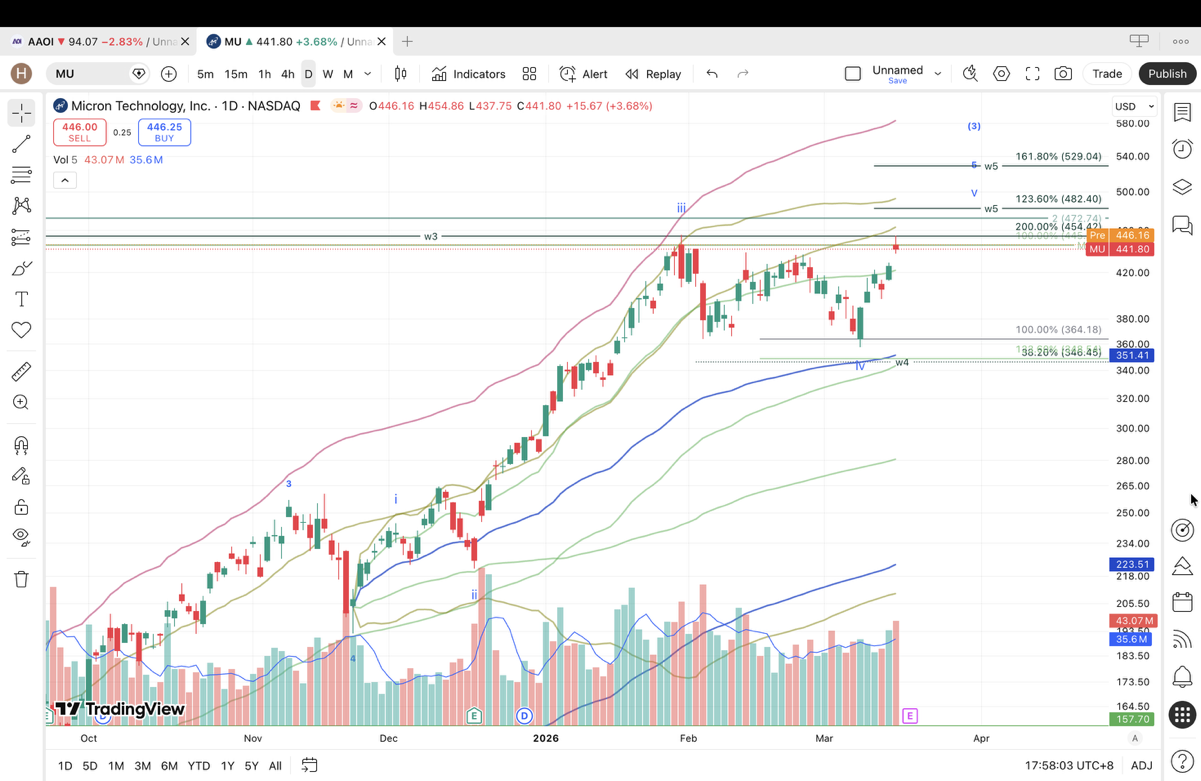Toggle lock all drawings padlock
Screen dimensions: 1201x781
point(21,507)
